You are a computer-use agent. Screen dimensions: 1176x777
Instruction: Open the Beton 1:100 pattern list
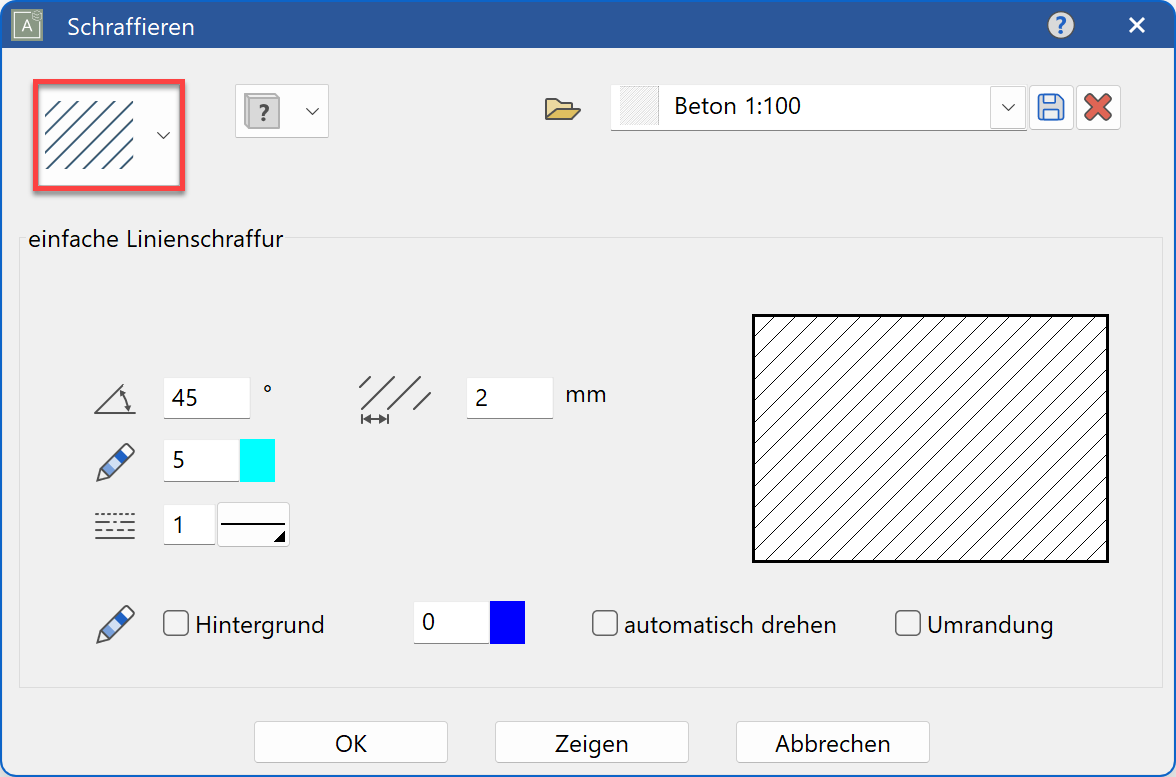[1007, 107]
